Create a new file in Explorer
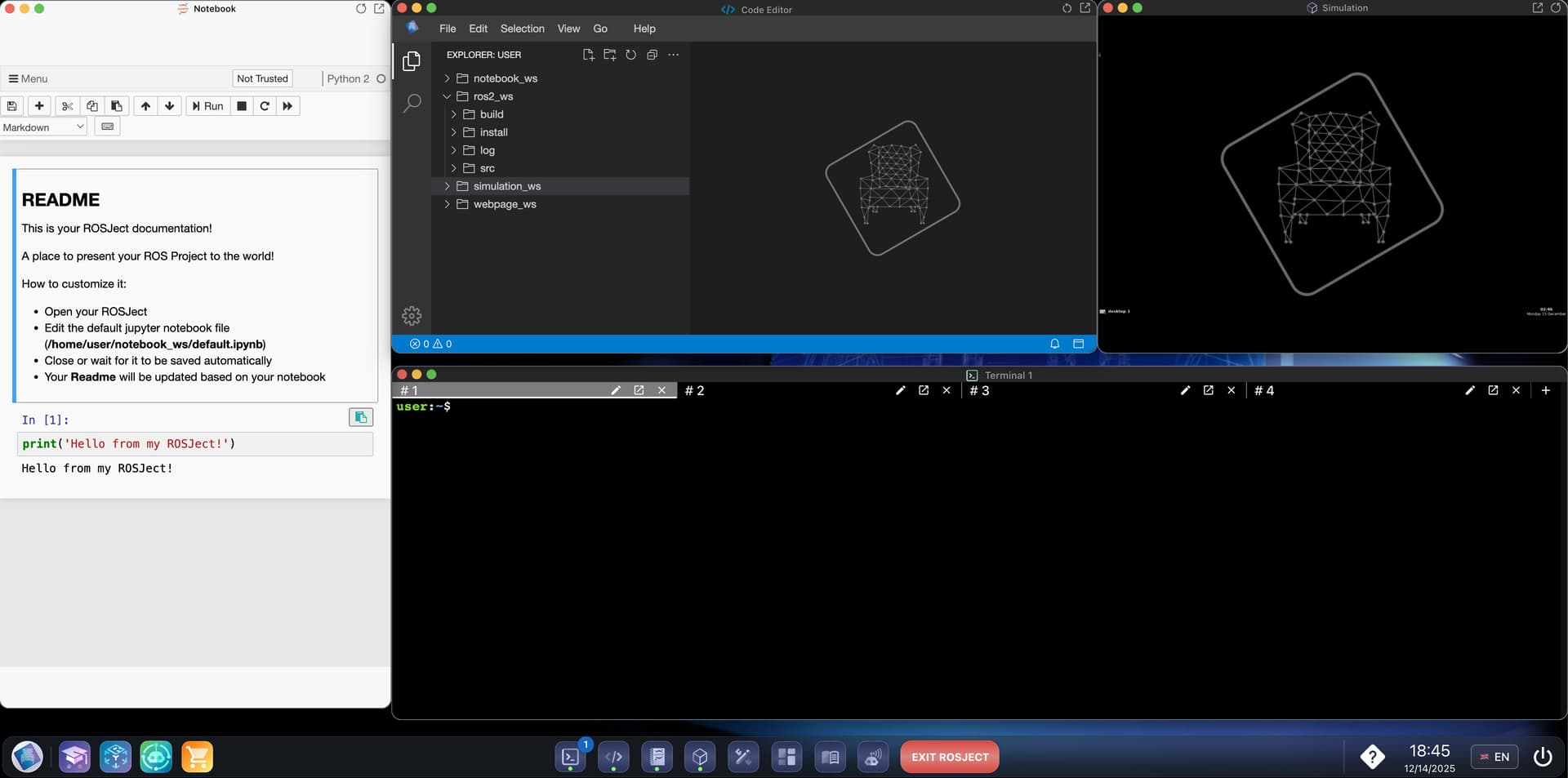This screenshot has width=1568, height=778. pyautogui.click(x=588, y=55)
